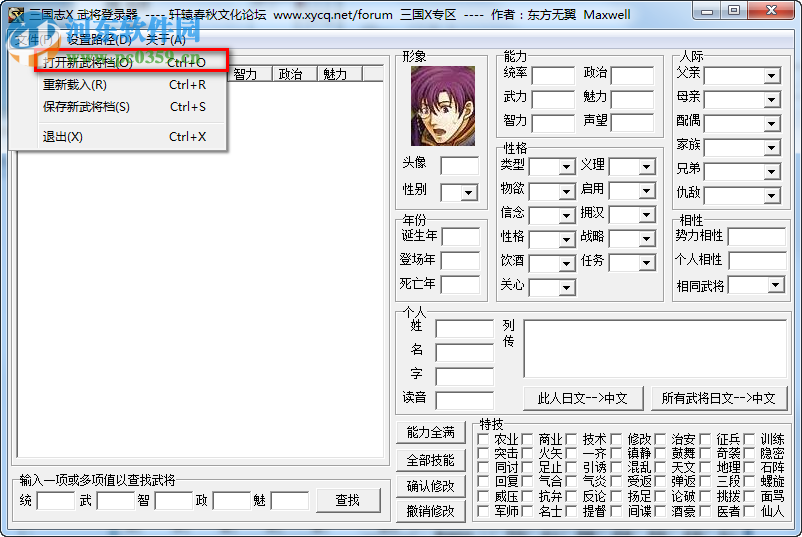The image size is (802, 537).
Task: Toggle the 商业 skill checkbox
Action: pyautogui.click(x=527, y=439)
